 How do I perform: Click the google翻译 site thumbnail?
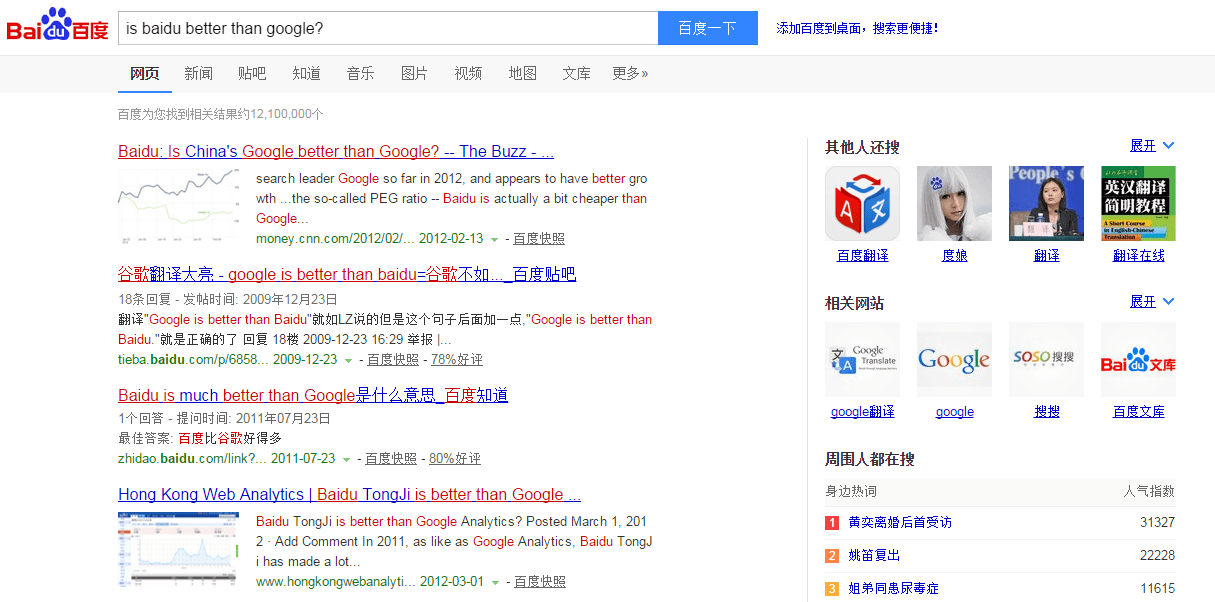[862, 360]
